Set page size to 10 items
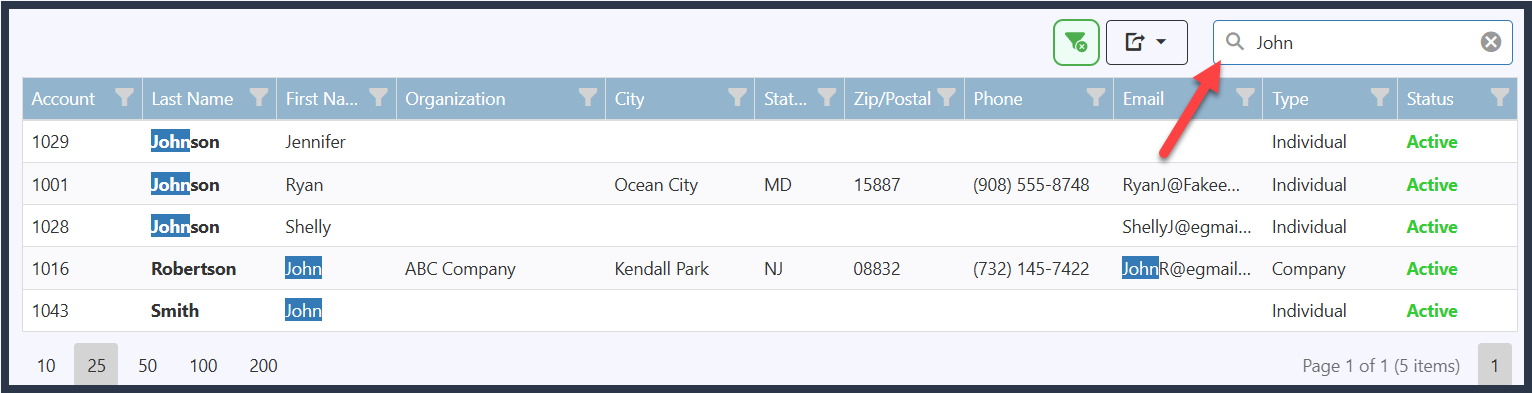The image size is (1532, 393). pos(46,366)
